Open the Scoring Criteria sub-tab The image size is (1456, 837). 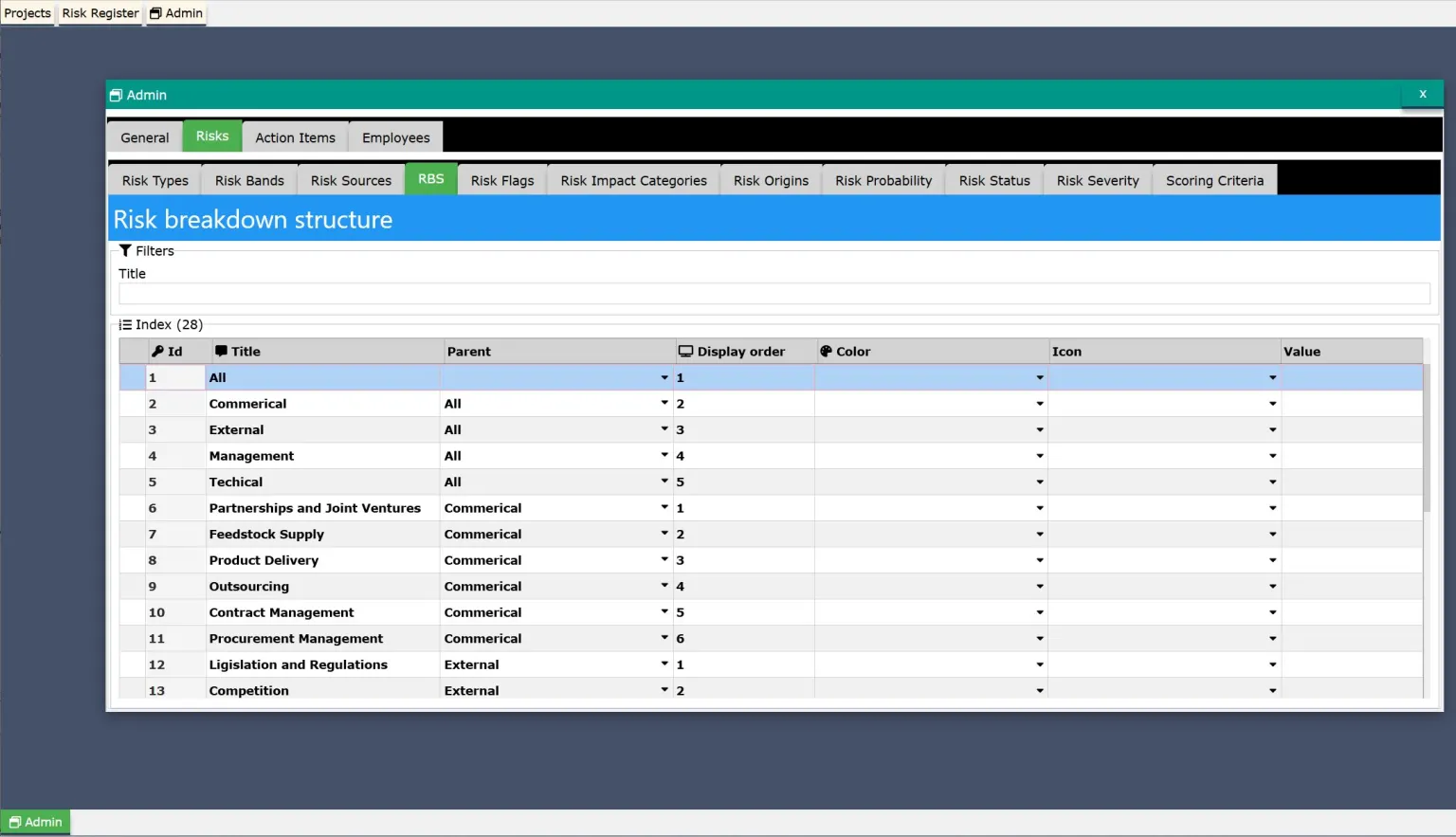(1215, 181)
